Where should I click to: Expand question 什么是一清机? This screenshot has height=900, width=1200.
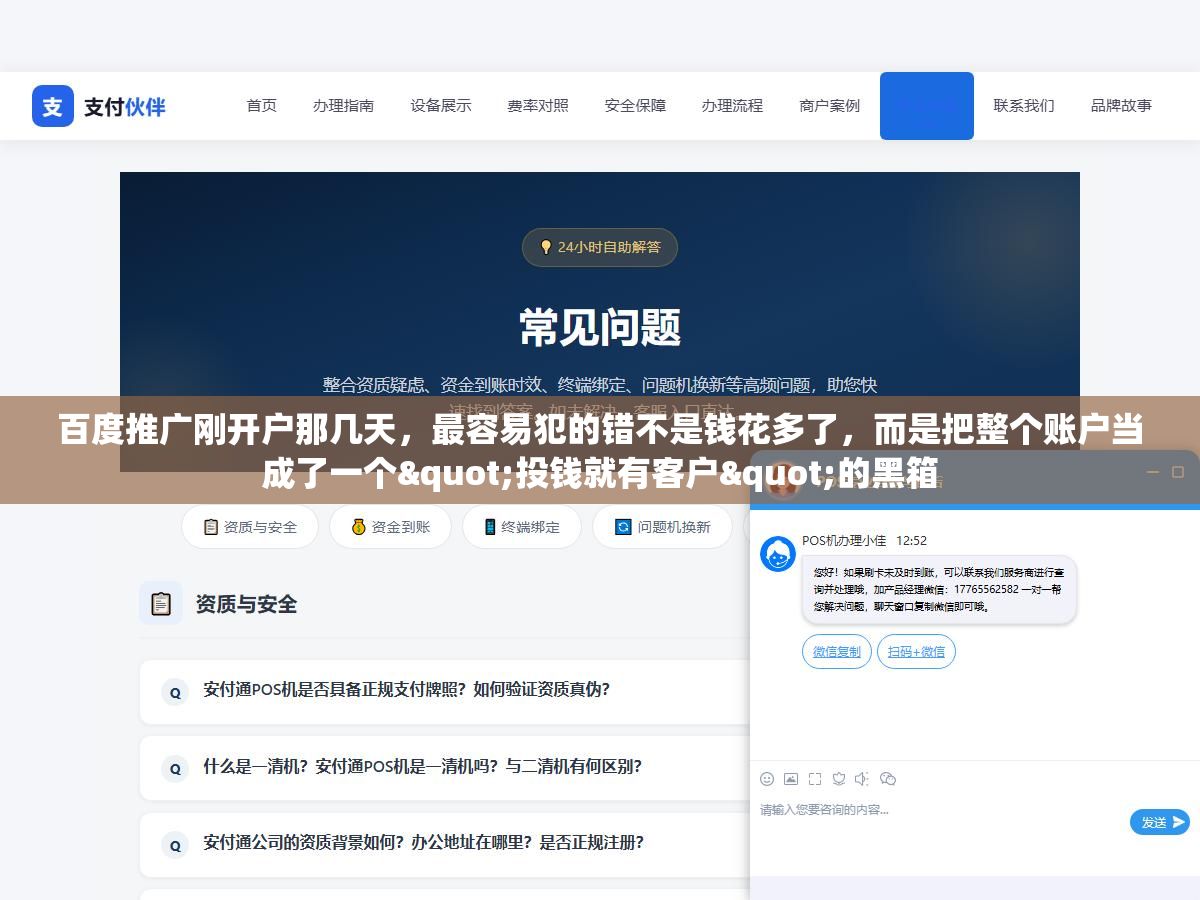(x=445, y=767)
